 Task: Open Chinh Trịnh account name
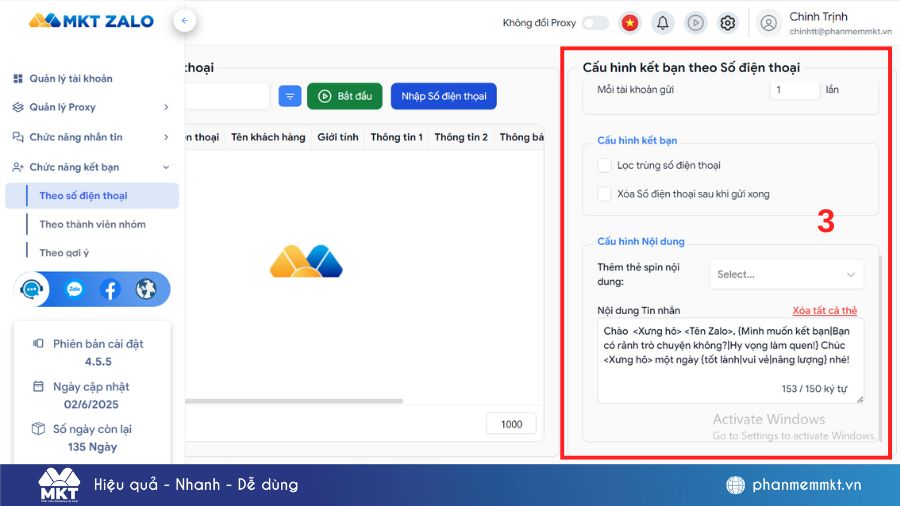(818, 17)
